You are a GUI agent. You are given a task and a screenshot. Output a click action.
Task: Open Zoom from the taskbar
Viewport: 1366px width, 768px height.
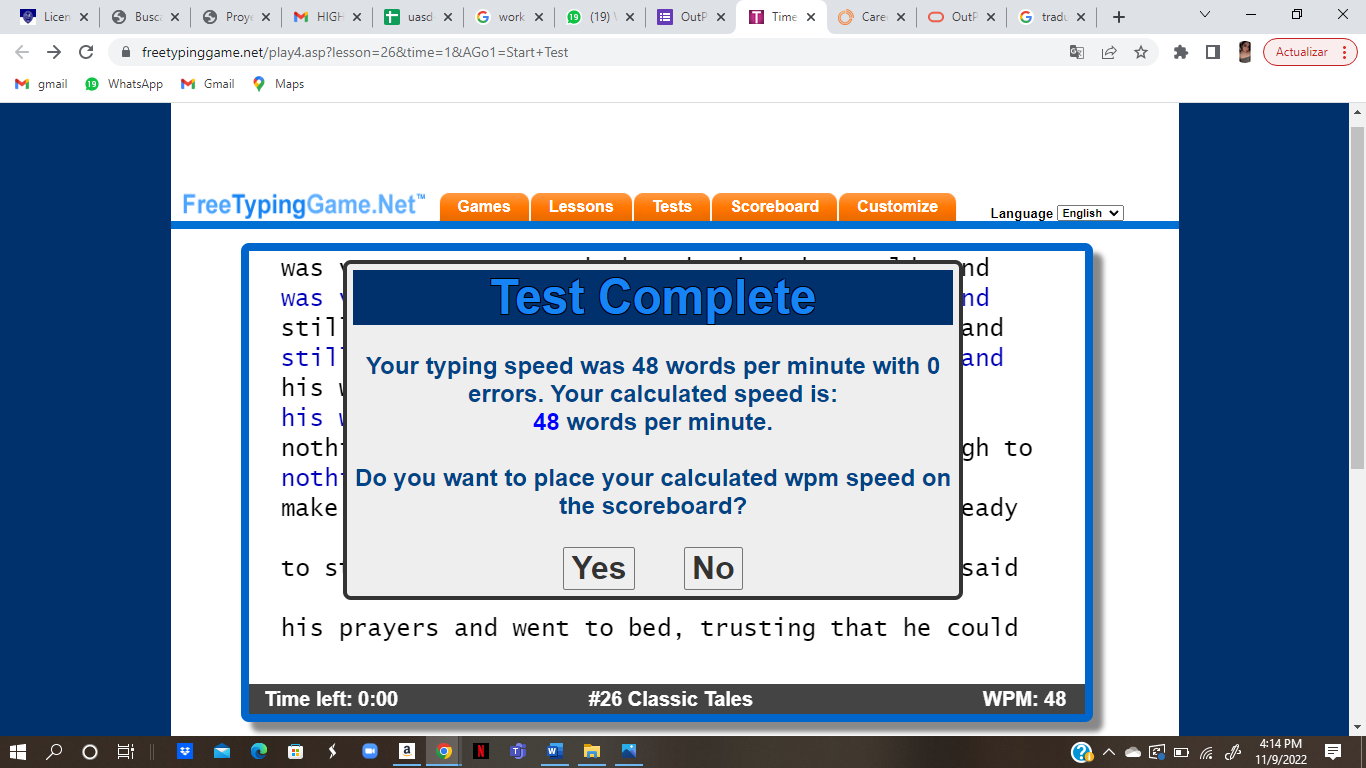(x=370, y=751)
